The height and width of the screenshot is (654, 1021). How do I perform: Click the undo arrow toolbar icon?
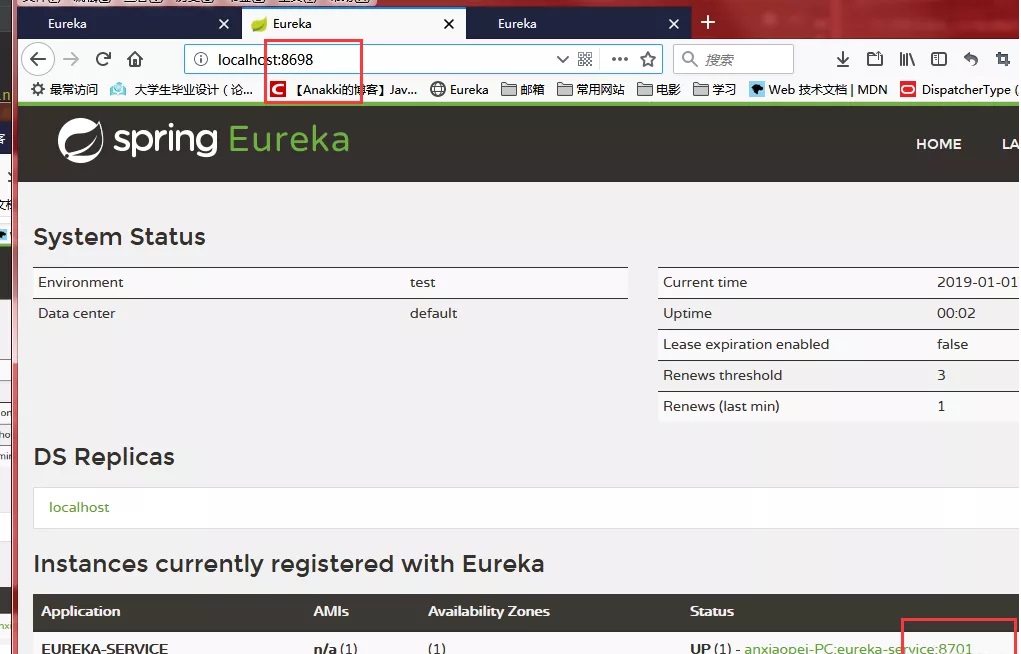971,59
